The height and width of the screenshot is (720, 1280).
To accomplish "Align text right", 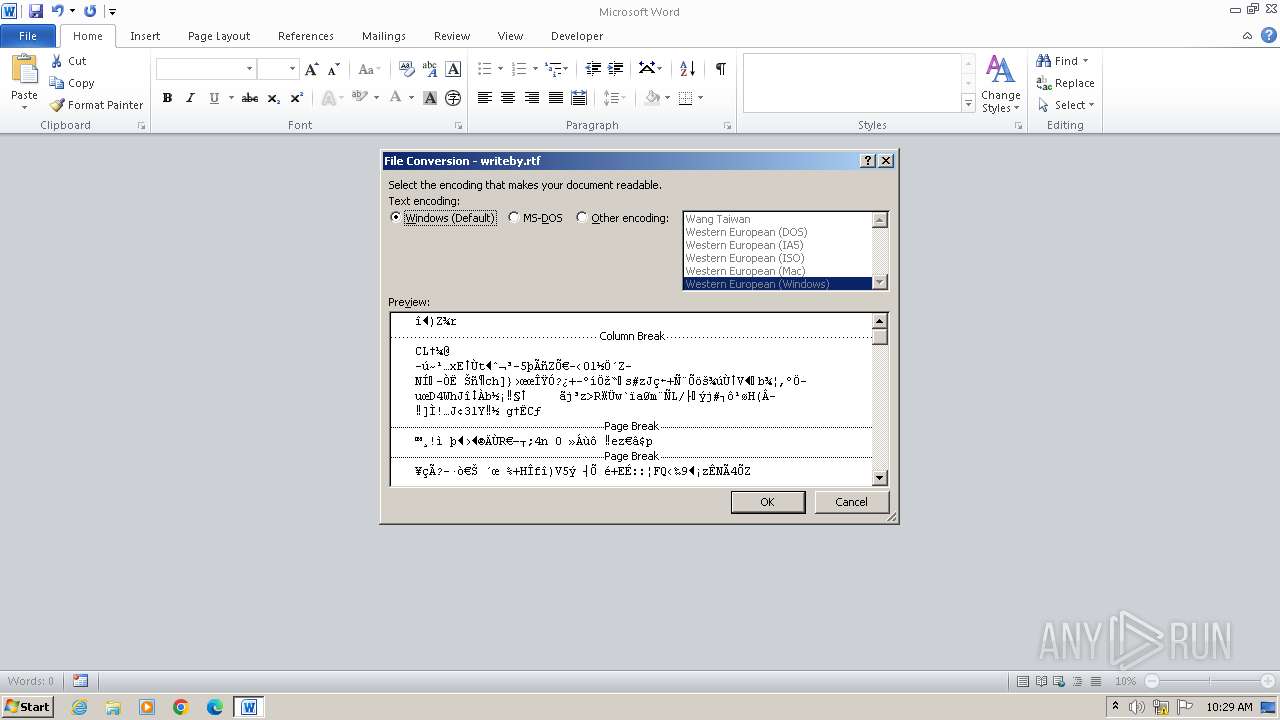I will (532, 98).
